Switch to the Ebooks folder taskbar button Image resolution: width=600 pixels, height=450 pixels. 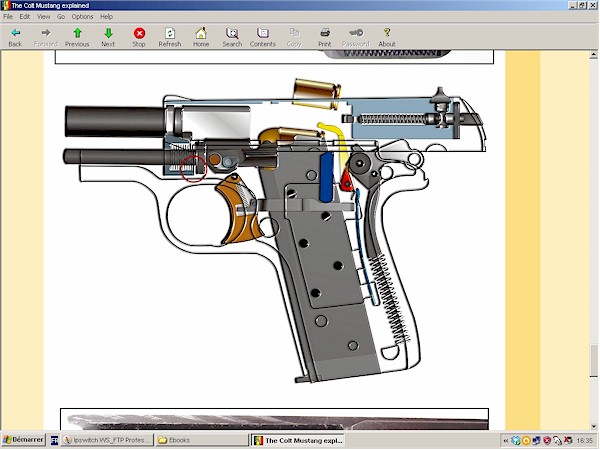202,440
